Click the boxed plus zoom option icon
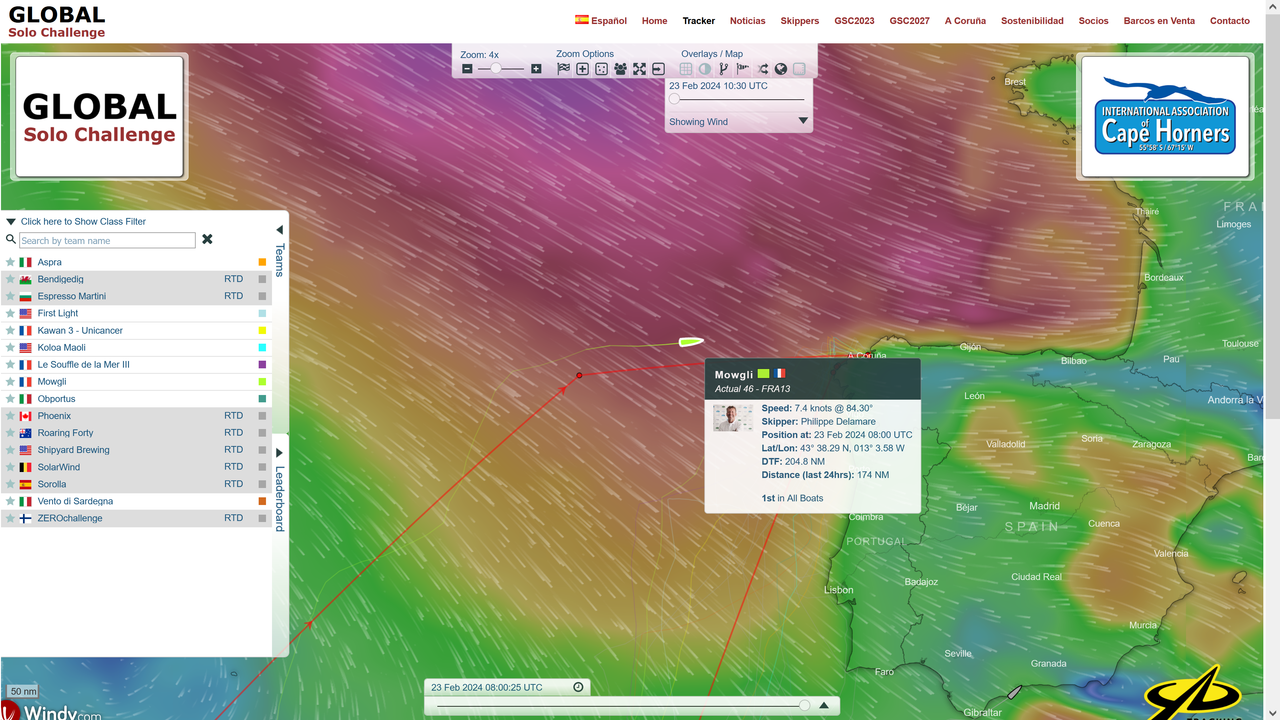The image size is (1280, 720). pyautogui.click(x=583, y=69)
